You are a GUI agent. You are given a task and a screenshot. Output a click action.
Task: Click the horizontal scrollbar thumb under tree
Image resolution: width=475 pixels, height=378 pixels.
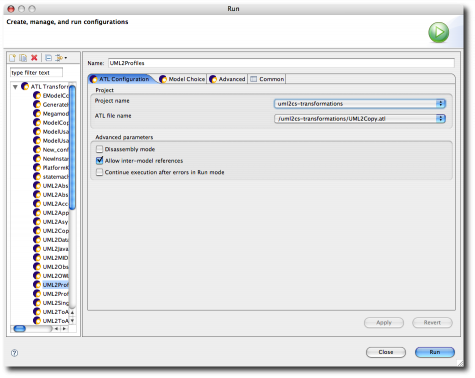[x=20, y=329]
